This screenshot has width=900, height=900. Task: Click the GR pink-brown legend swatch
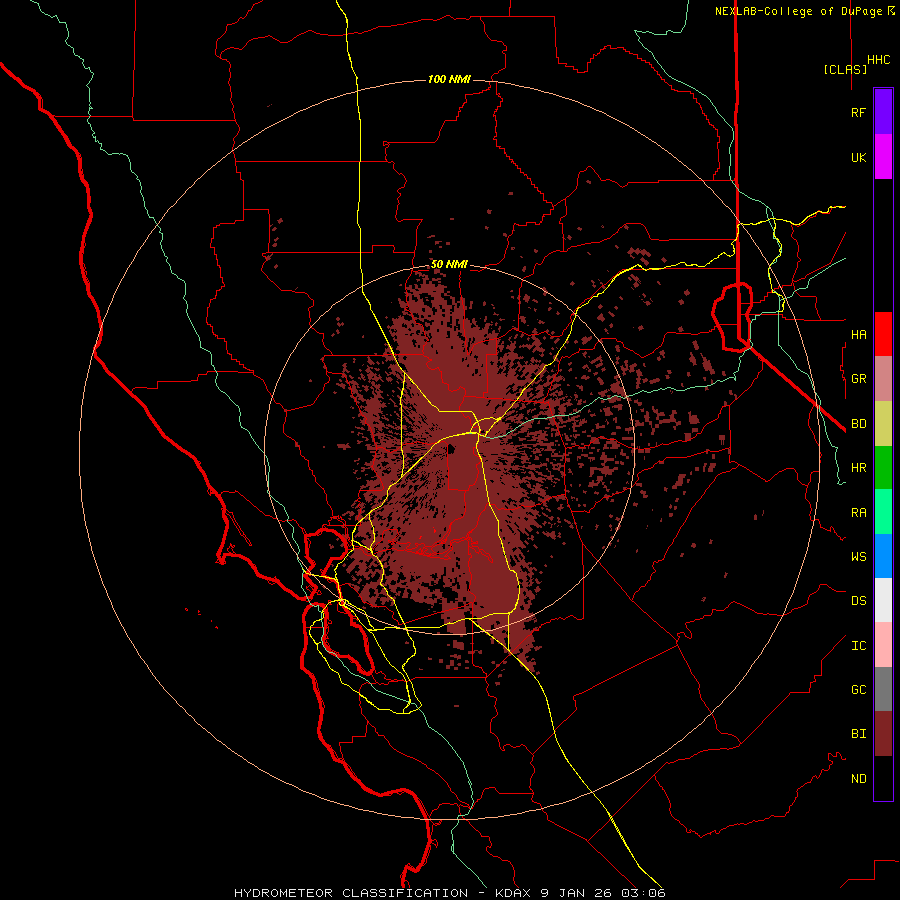[x=883, y=379]
